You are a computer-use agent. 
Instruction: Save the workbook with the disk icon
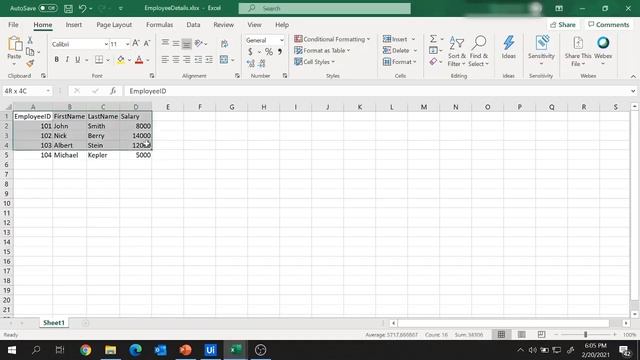[x=68, y=8]
